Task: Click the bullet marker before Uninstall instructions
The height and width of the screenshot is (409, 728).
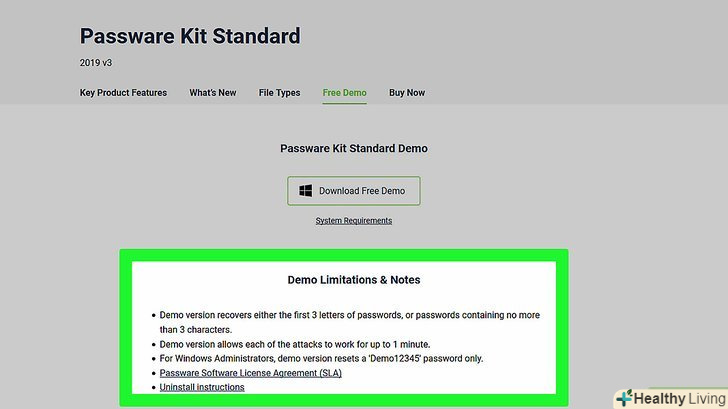Action: 151,387
